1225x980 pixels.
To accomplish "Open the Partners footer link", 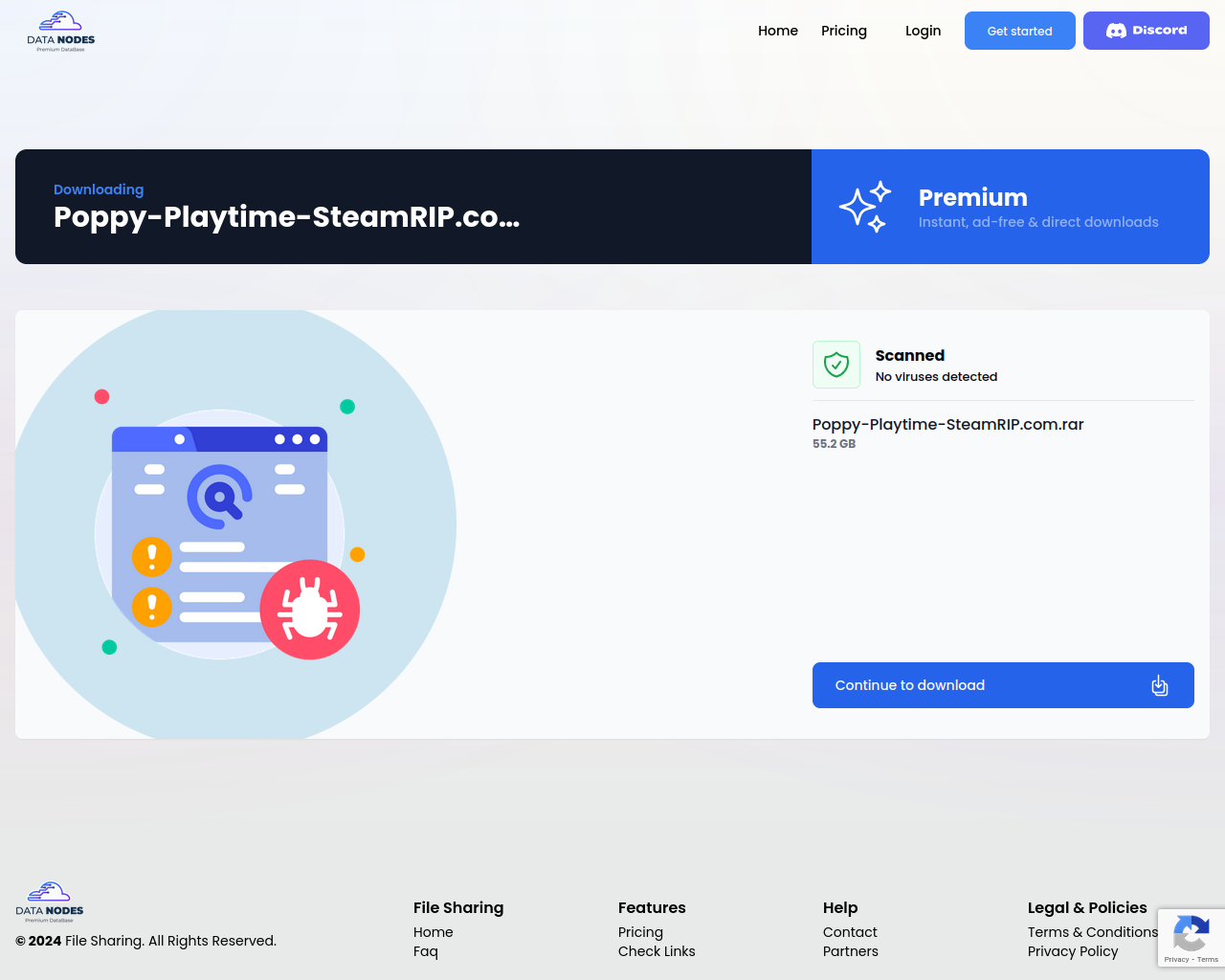I will click(x=850, y=951).
